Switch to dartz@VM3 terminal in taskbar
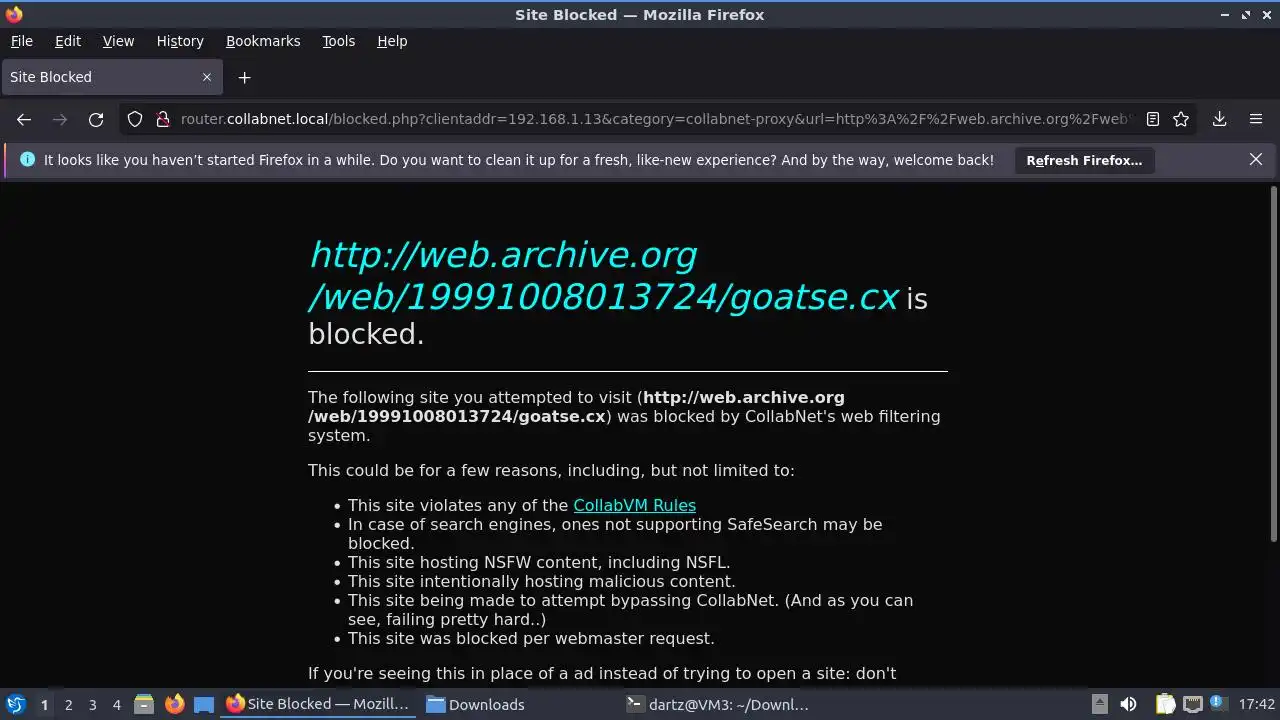This screenshot has width=1280, height=720. [720, 704]
